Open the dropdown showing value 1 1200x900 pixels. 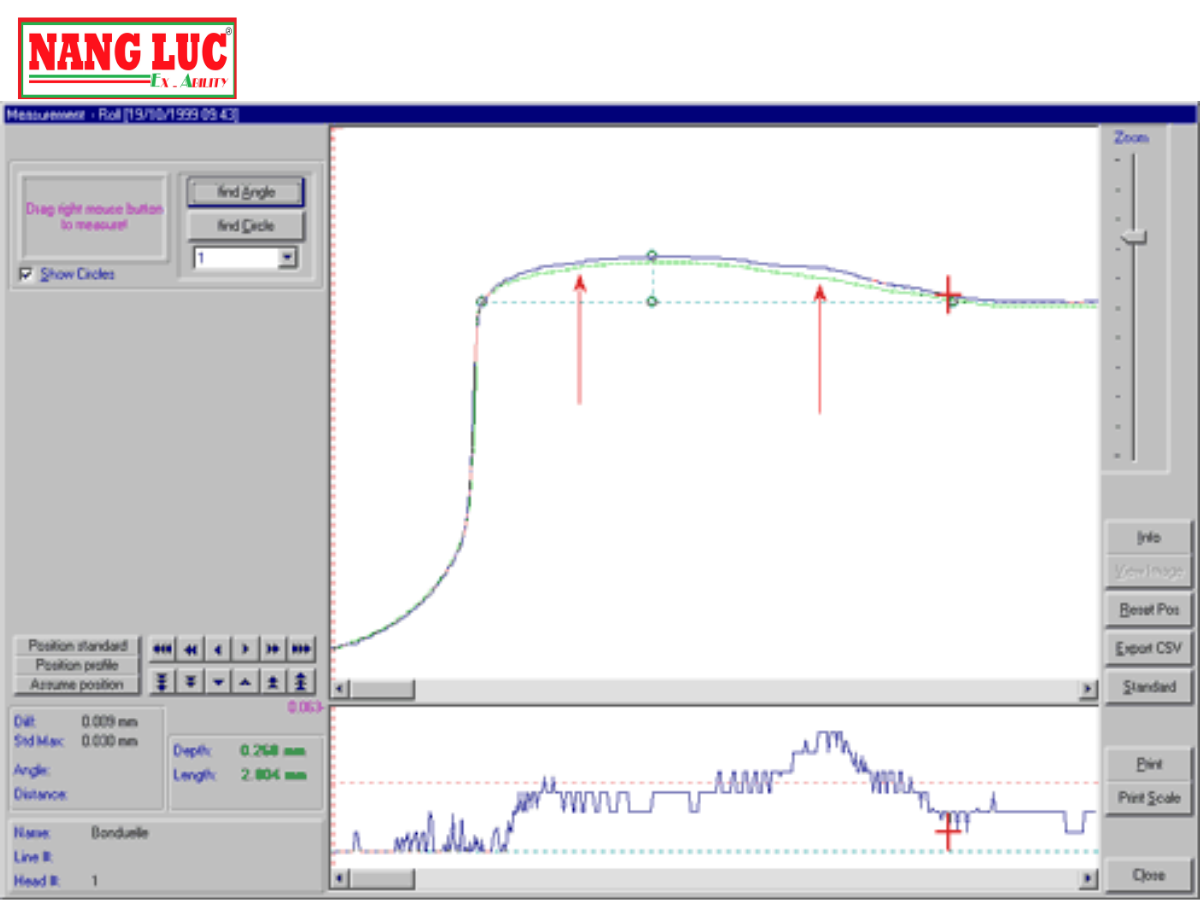point(288,258)
